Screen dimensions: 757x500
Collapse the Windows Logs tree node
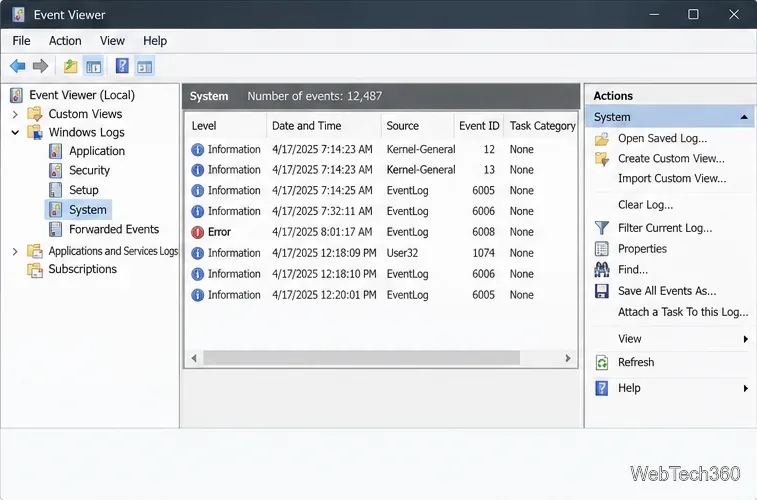[15, 132]
